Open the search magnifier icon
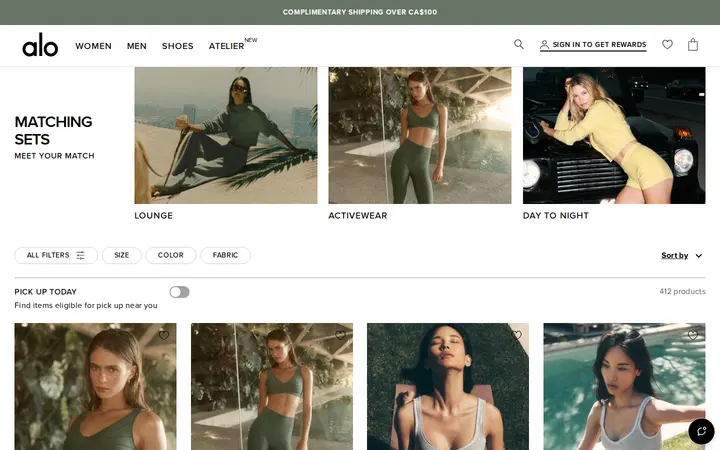This screenshot has height=450, width=720. [x=518, y=44]
